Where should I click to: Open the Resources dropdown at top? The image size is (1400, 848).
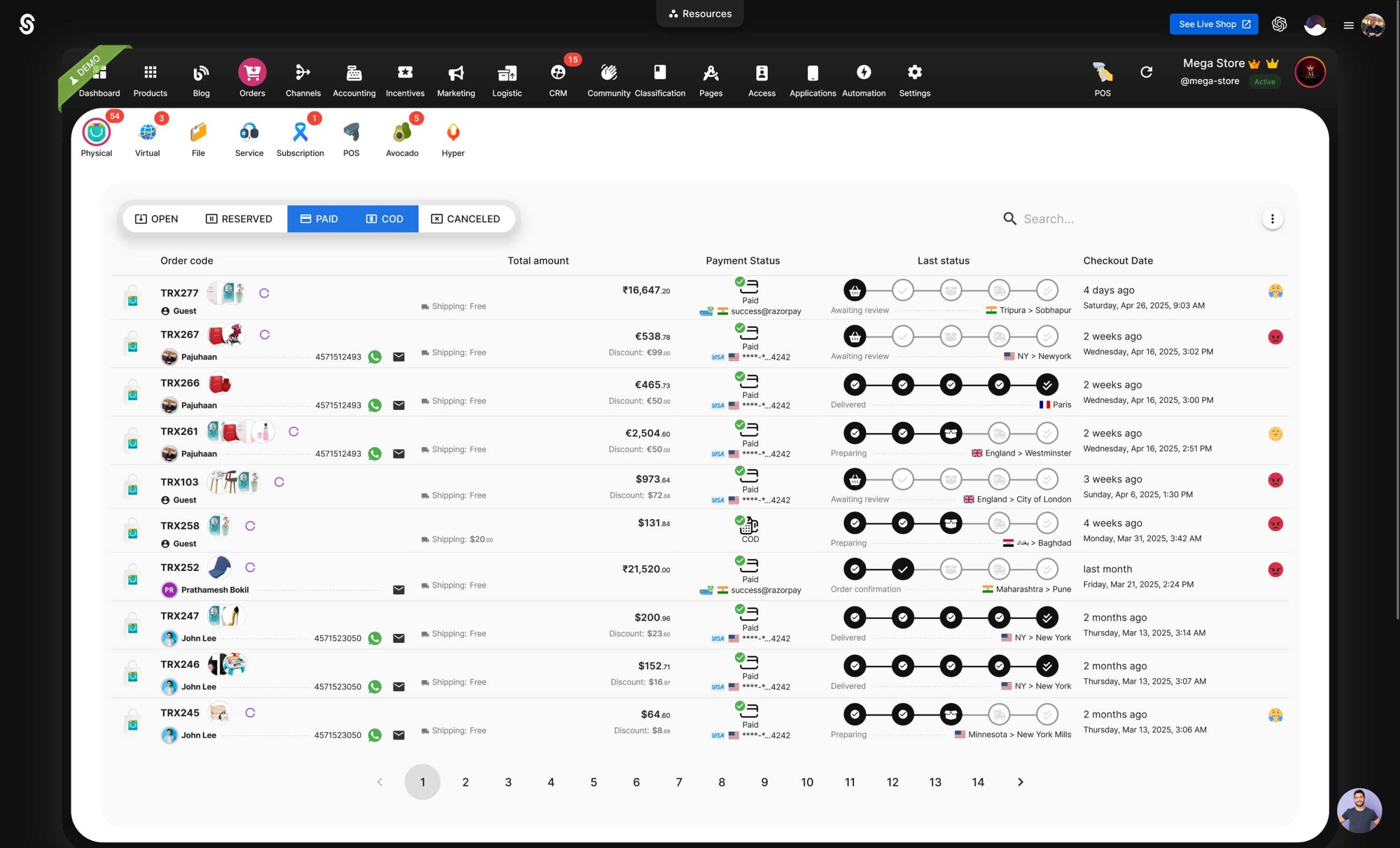coord(700,13)
